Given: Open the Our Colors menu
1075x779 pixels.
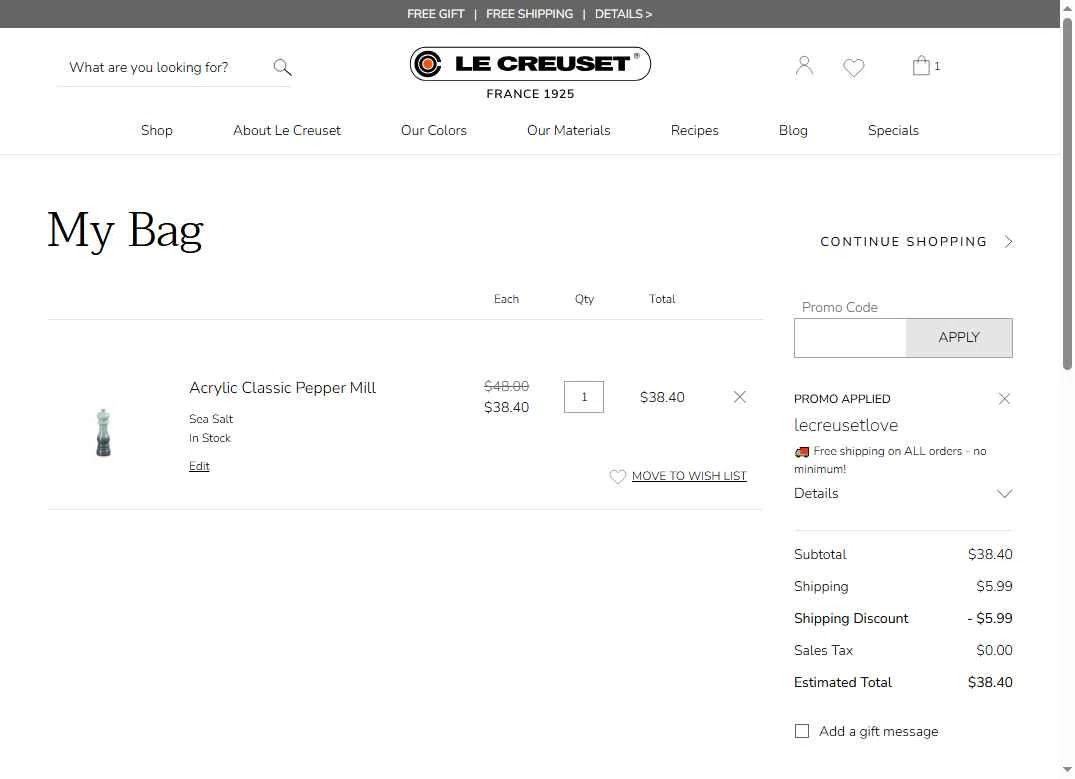Looking at the screenshot, I should (433, 130).
